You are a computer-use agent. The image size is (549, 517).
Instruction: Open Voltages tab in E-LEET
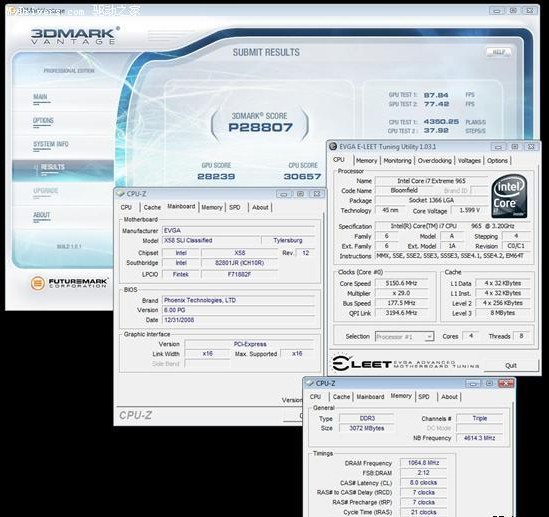469,161
